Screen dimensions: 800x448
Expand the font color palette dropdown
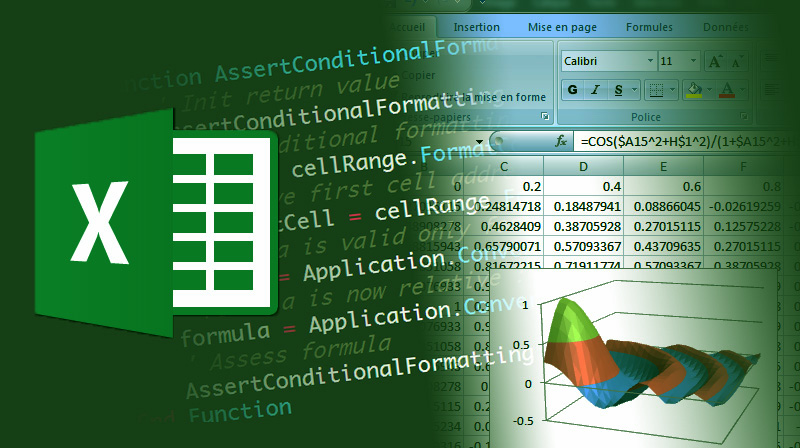click(x=742, y=90)
